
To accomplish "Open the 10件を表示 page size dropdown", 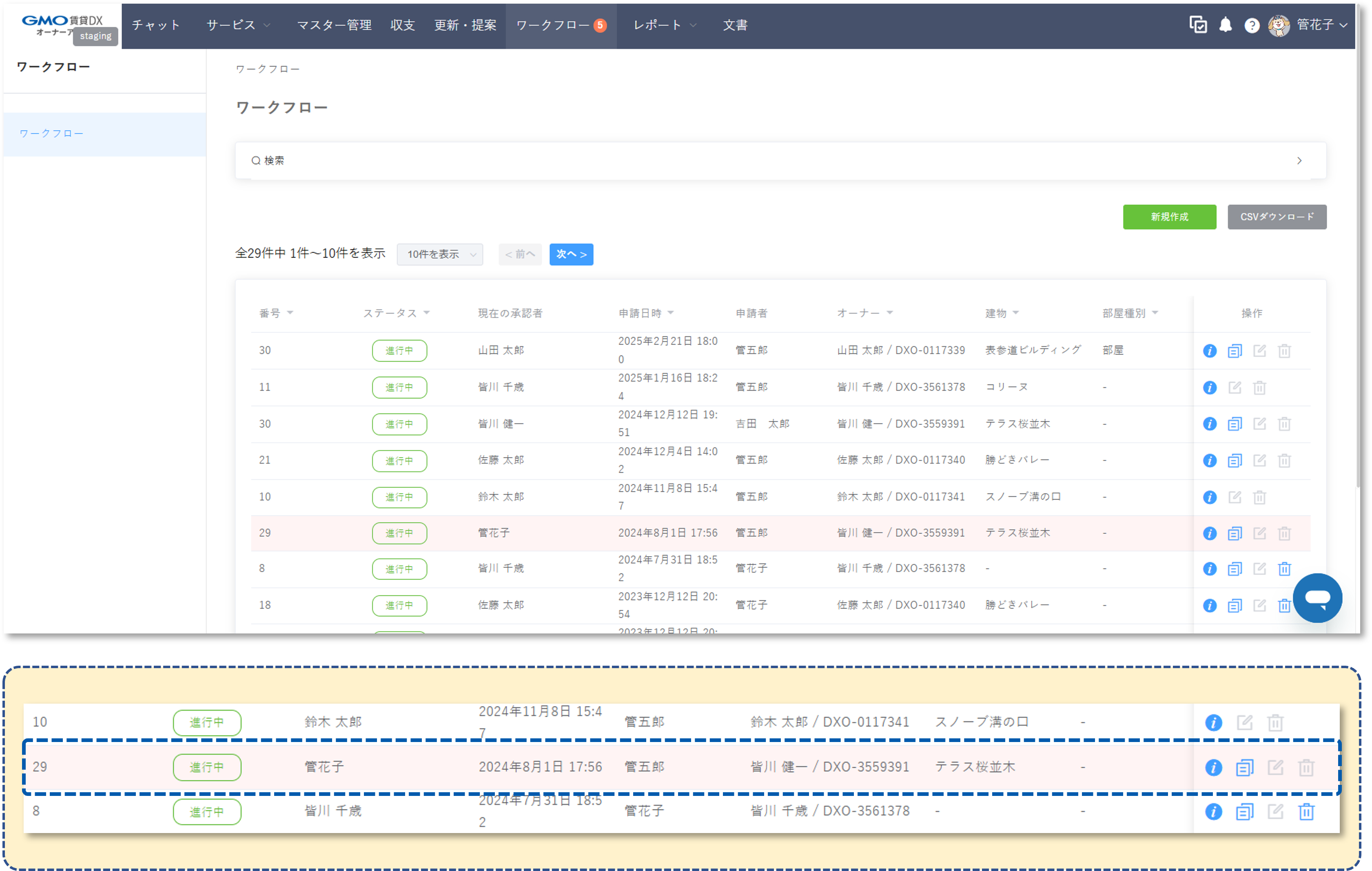I will [440, 254].
